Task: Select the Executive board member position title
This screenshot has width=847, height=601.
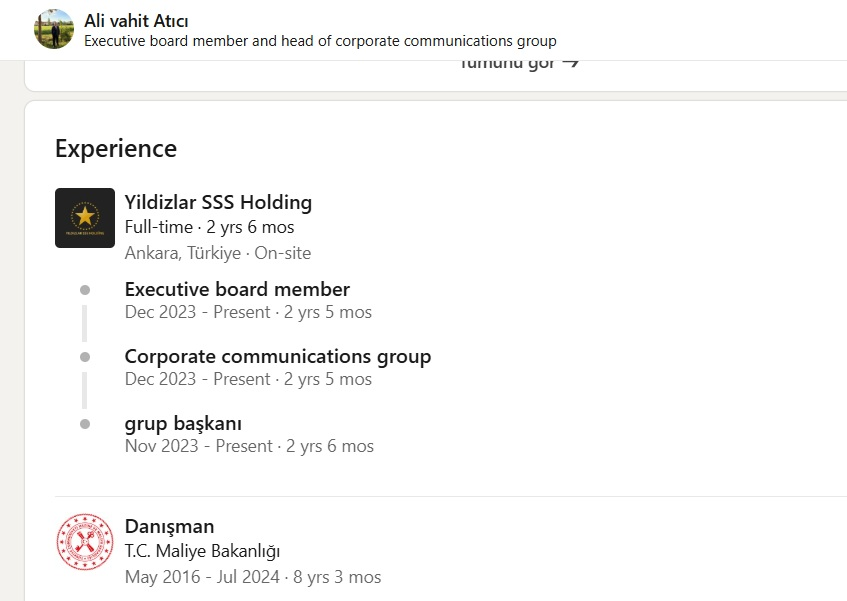Action: click(237, 289)
